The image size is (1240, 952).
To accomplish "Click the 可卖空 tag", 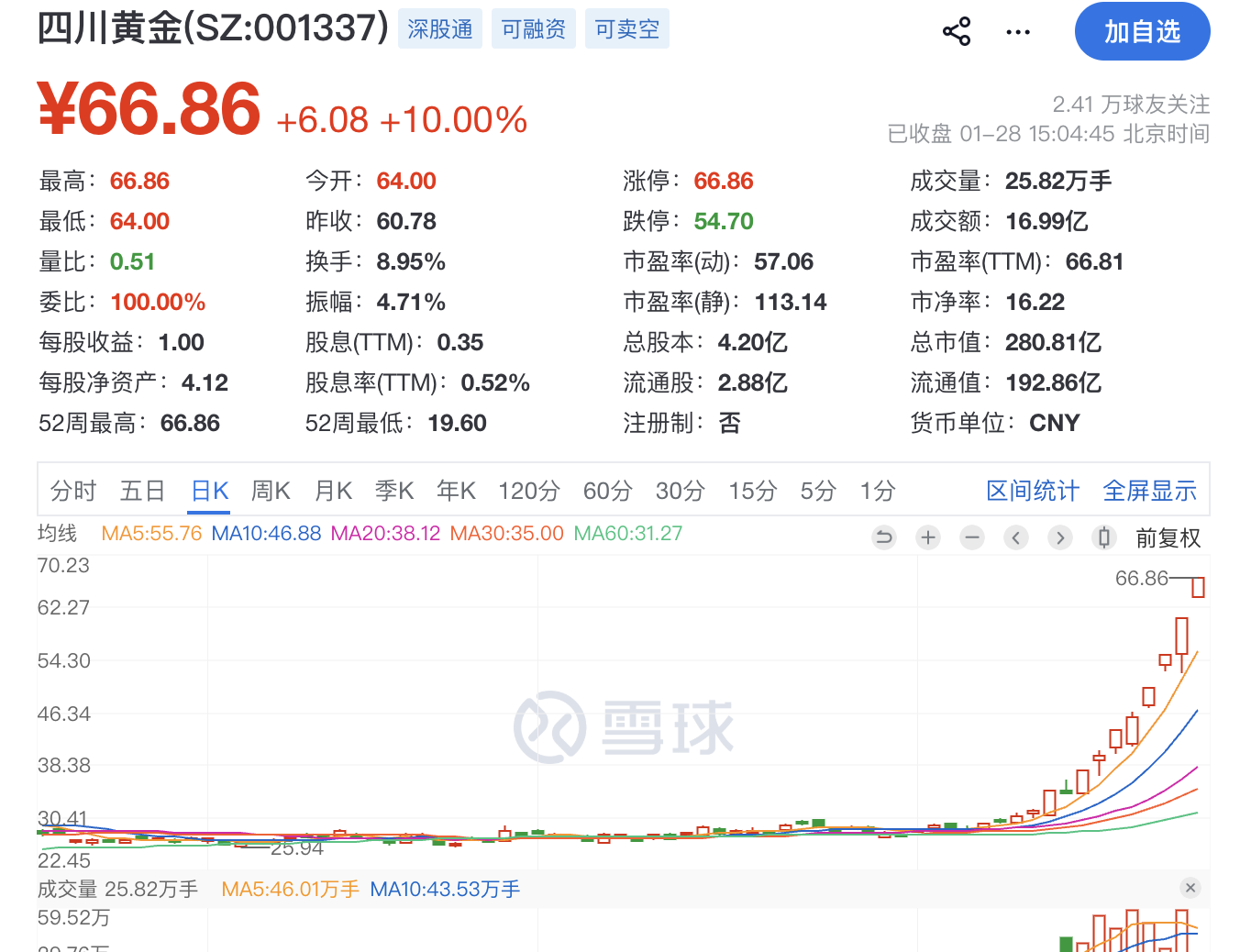I will 627,29.
